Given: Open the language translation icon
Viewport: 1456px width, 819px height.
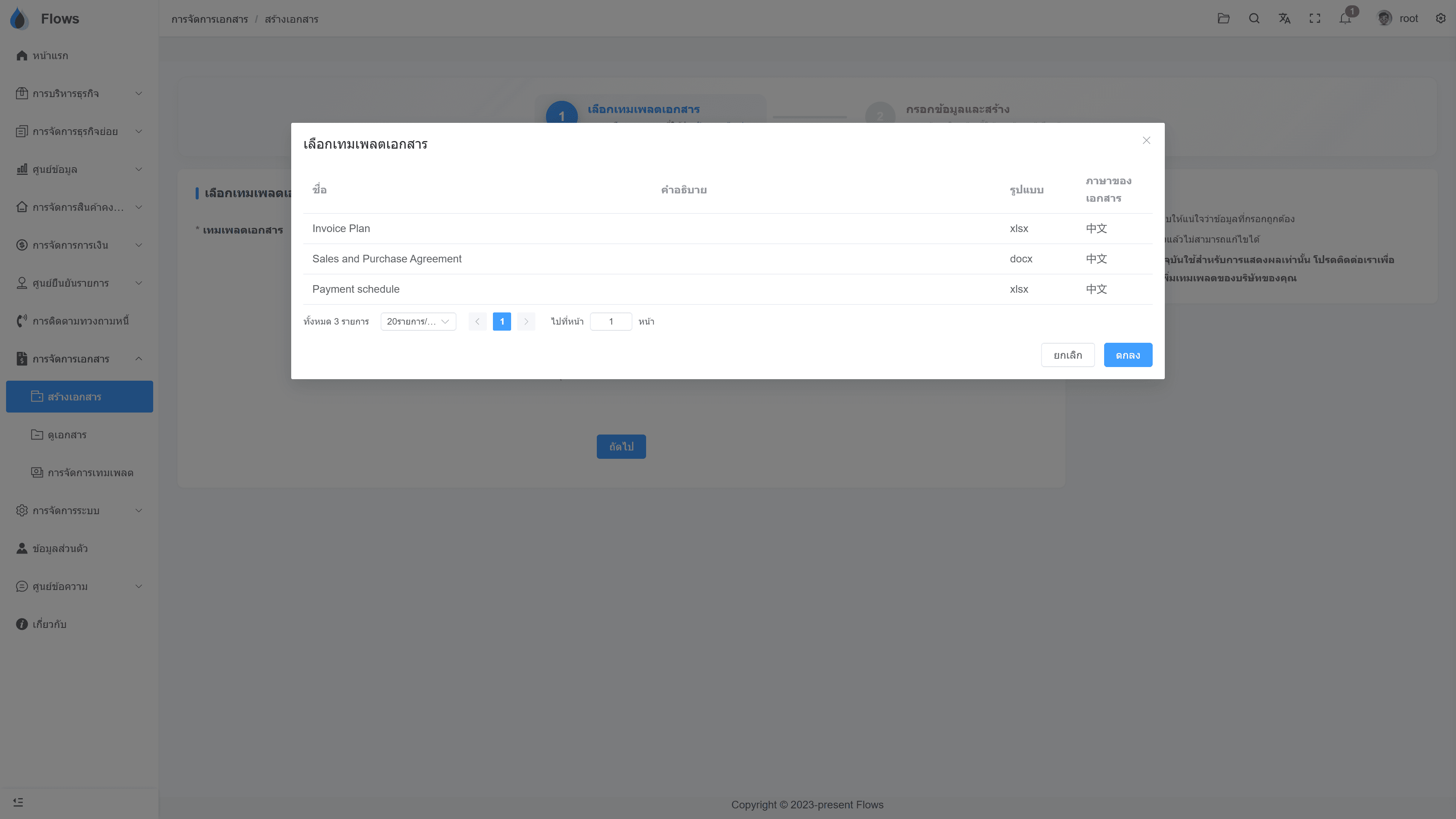Looking at the screenshot, I should (1285, 19).
